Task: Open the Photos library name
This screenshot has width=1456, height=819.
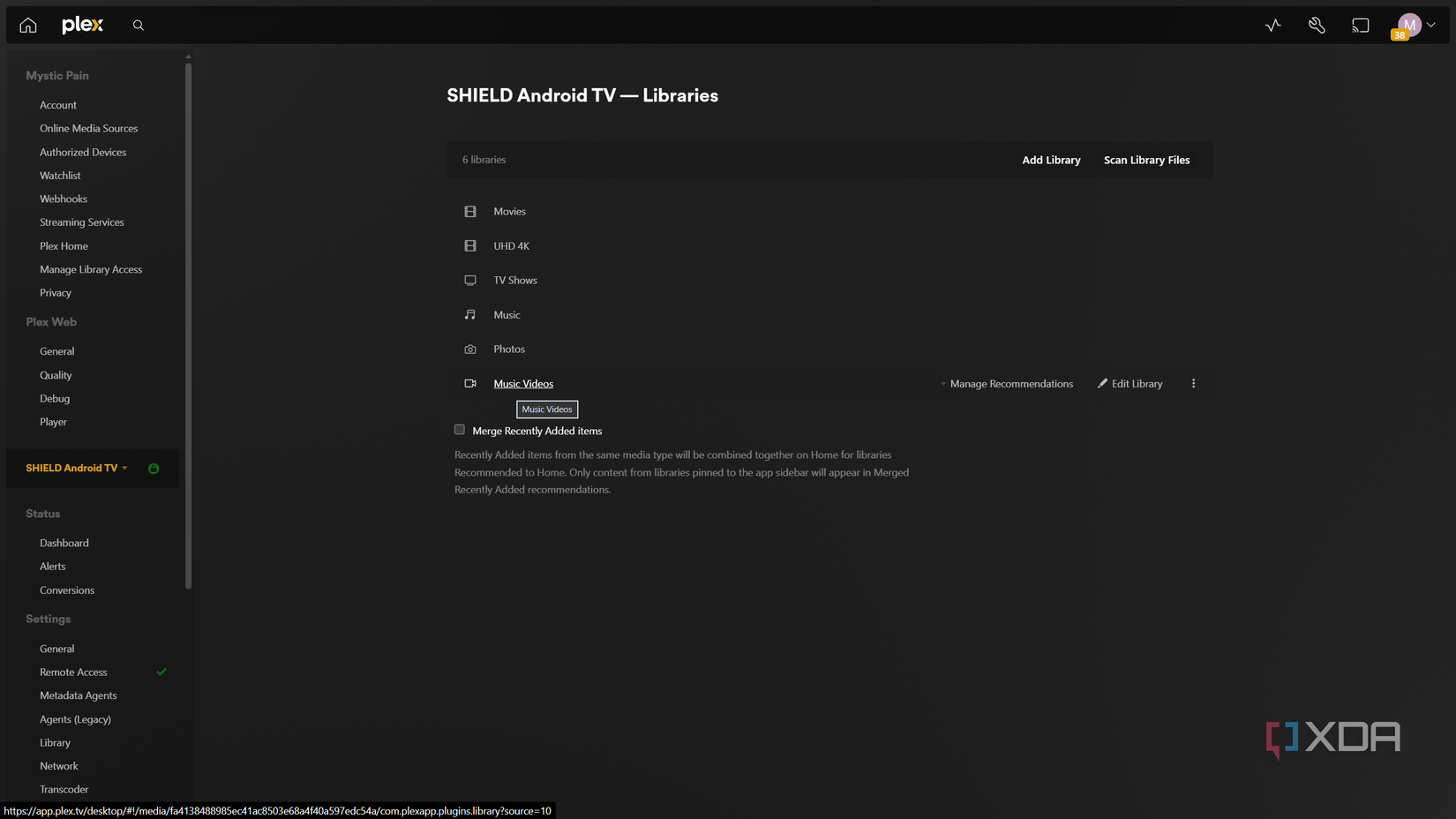Action: 509,349
